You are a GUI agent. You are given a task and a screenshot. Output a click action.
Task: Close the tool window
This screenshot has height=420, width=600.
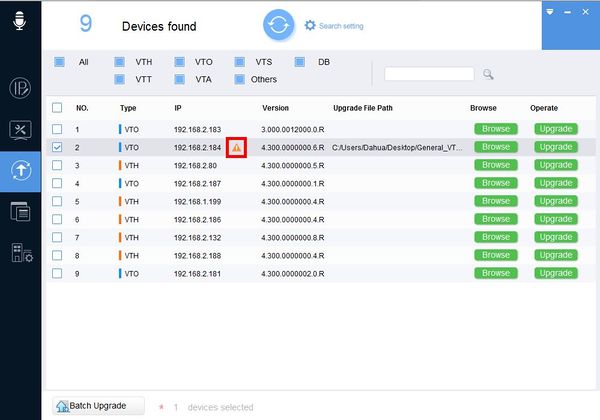pos(585,12)
